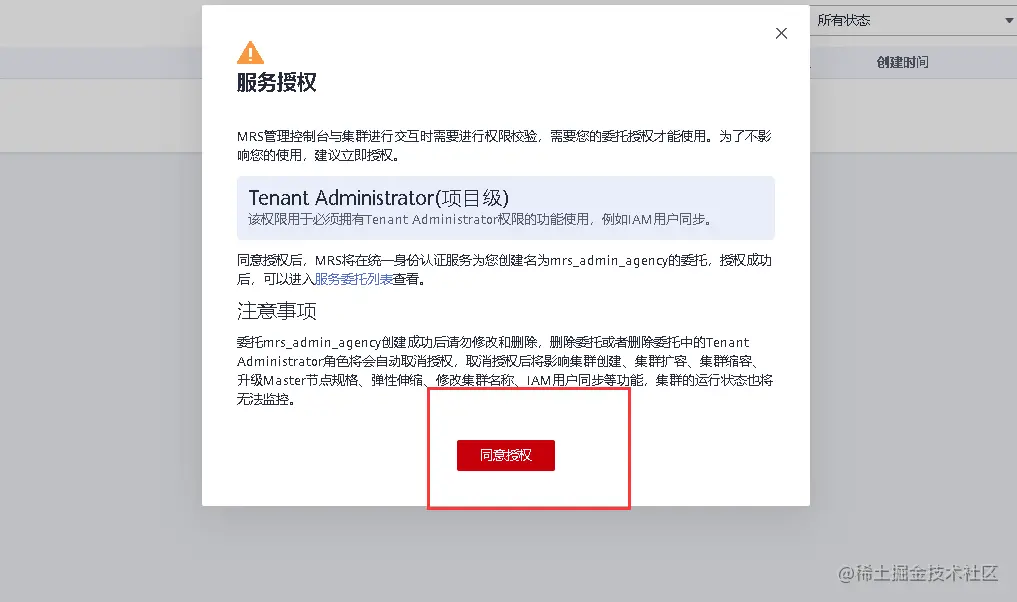Click the Tenant Administrator permission description text
Image resolution: width=1017 pixels, height=602 pixels.
point(481,219)
